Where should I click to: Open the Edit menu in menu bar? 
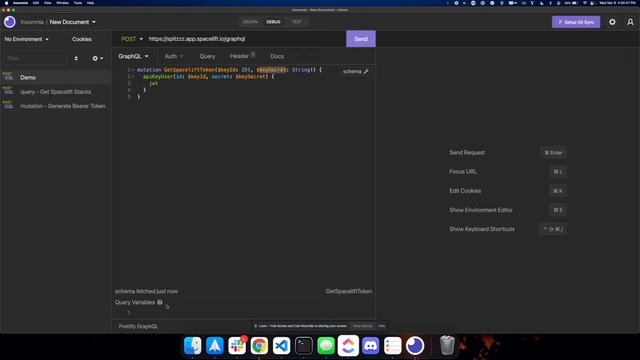[36, 3]
